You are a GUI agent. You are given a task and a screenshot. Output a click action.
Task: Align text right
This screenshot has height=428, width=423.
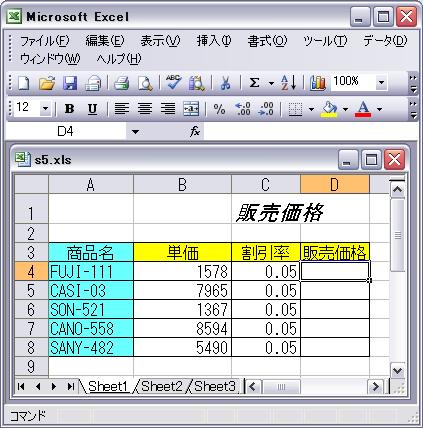[x=168, y=109]
